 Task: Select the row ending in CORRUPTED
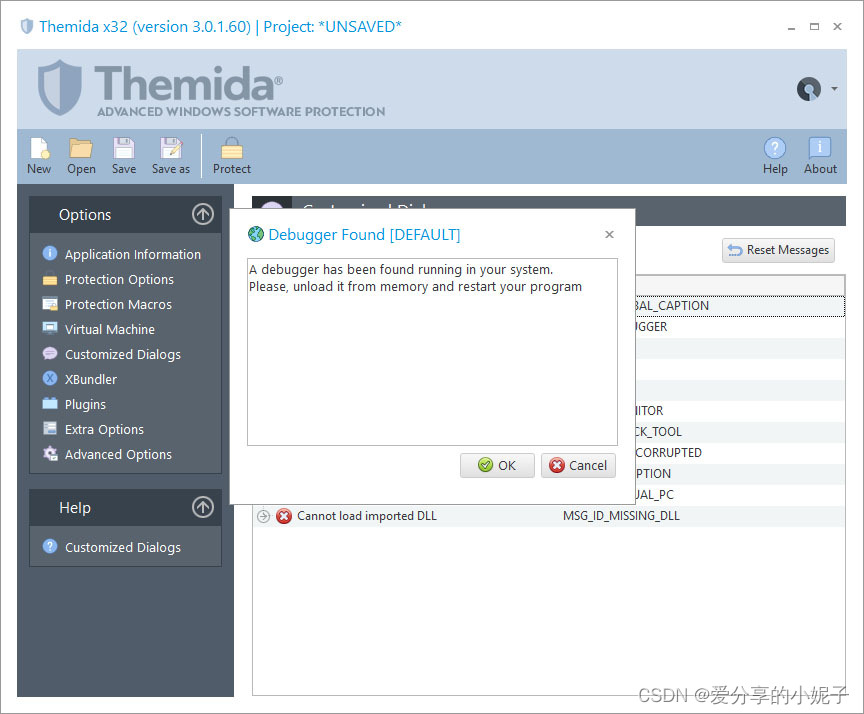click(x=739, y=453)
